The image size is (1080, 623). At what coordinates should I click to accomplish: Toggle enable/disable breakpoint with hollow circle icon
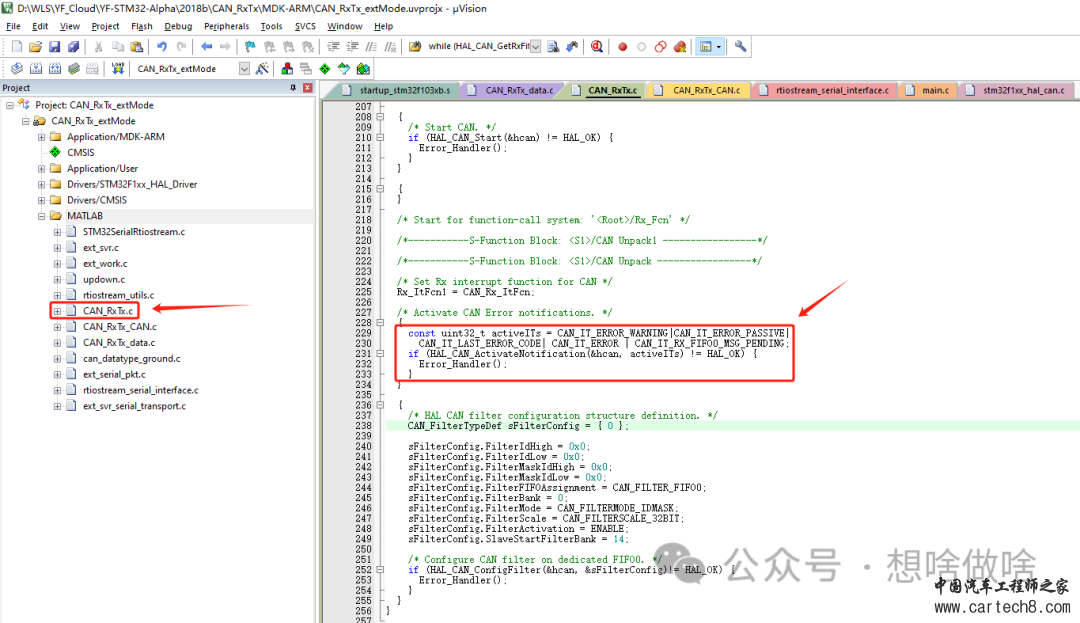pyautogui.click(x=640, y=46)
